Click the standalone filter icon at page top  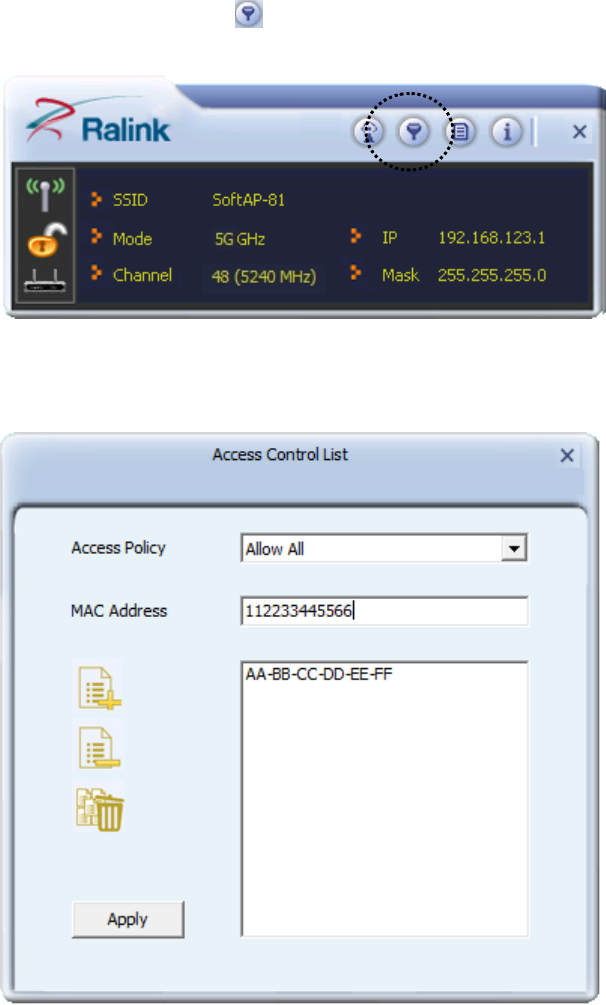pos(249,13)
